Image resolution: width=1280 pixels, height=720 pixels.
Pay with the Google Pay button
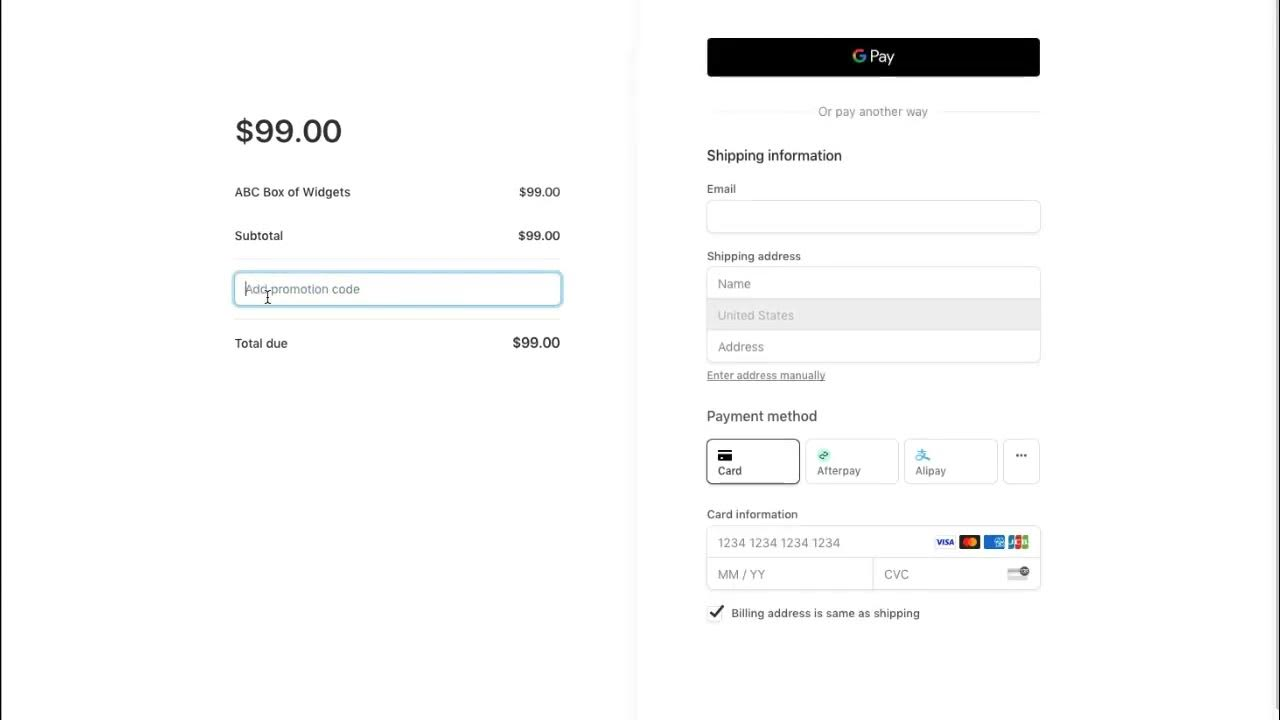coord(873,57)
